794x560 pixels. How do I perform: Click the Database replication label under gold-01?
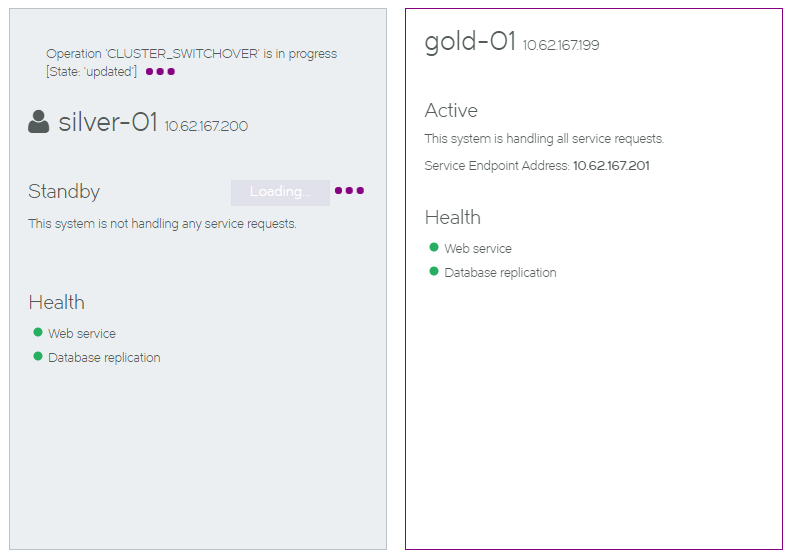(500, 272)
